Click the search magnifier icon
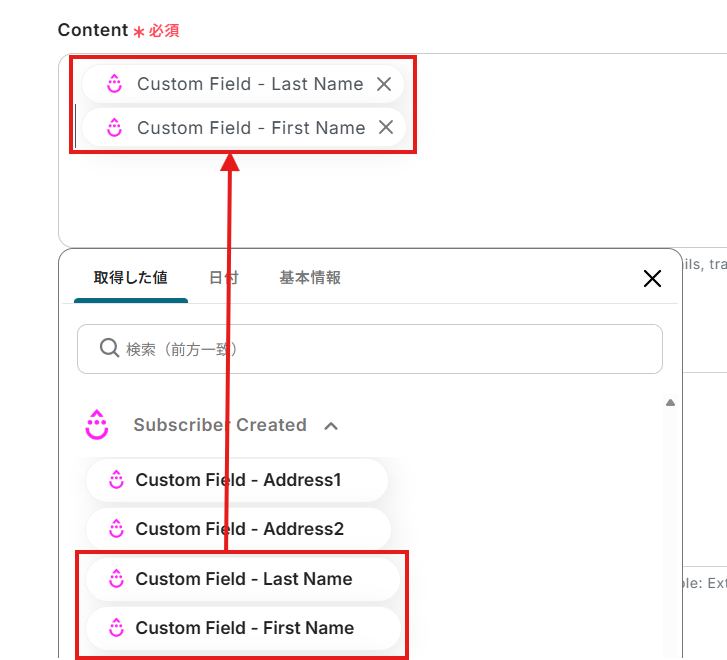Screen dimensions: 727x660 pos(110,349)
